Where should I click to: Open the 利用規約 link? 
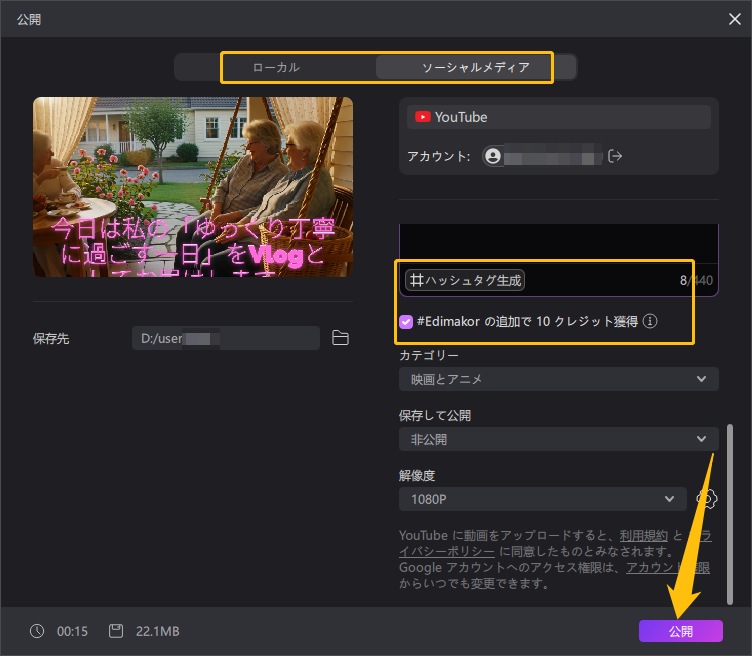point(643,535)
